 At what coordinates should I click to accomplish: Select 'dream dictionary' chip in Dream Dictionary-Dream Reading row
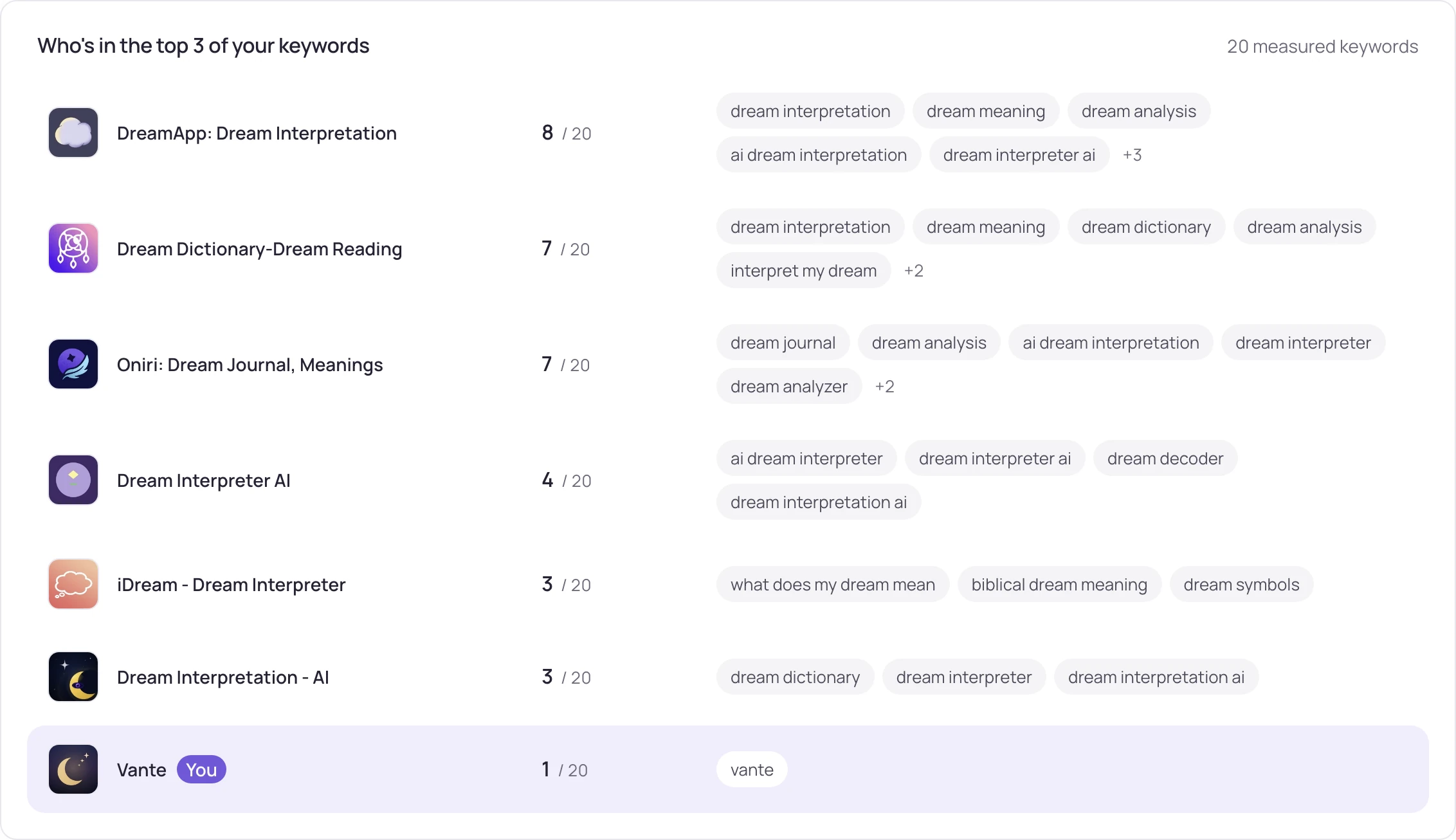pyautogui.click(x=1146, y=226)
